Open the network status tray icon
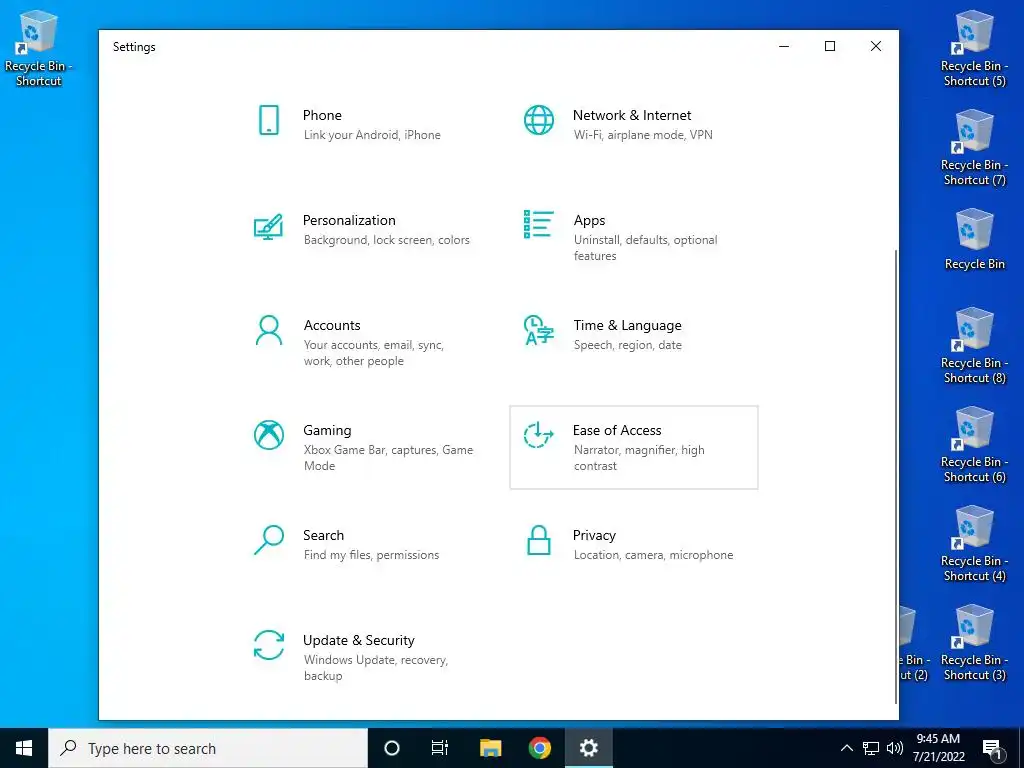 point(871,748)
